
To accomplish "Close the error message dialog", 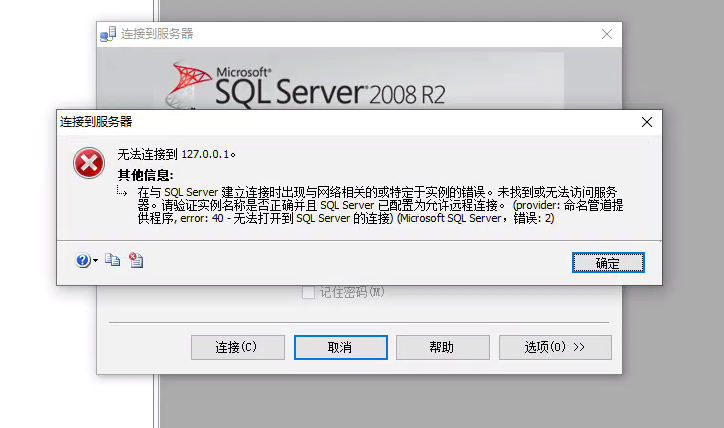I will [647, 122].
